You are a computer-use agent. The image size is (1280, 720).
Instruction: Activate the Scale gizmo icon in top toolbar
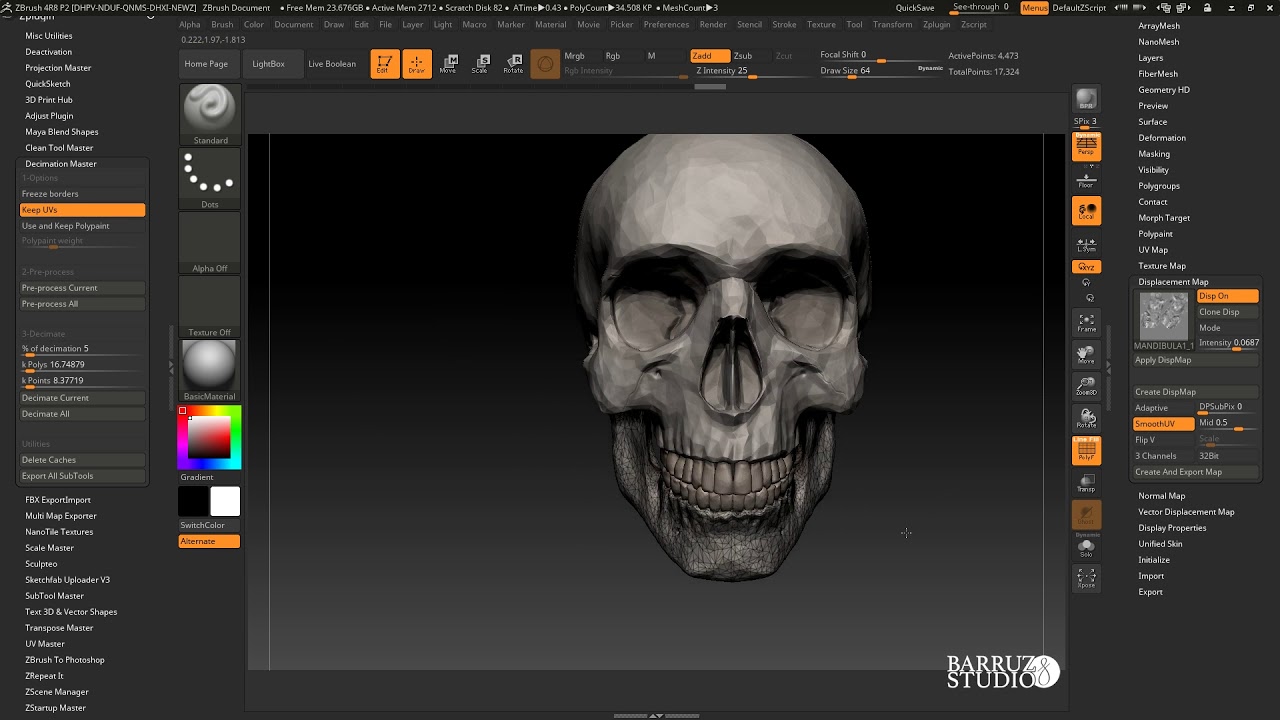pos(481,64)
